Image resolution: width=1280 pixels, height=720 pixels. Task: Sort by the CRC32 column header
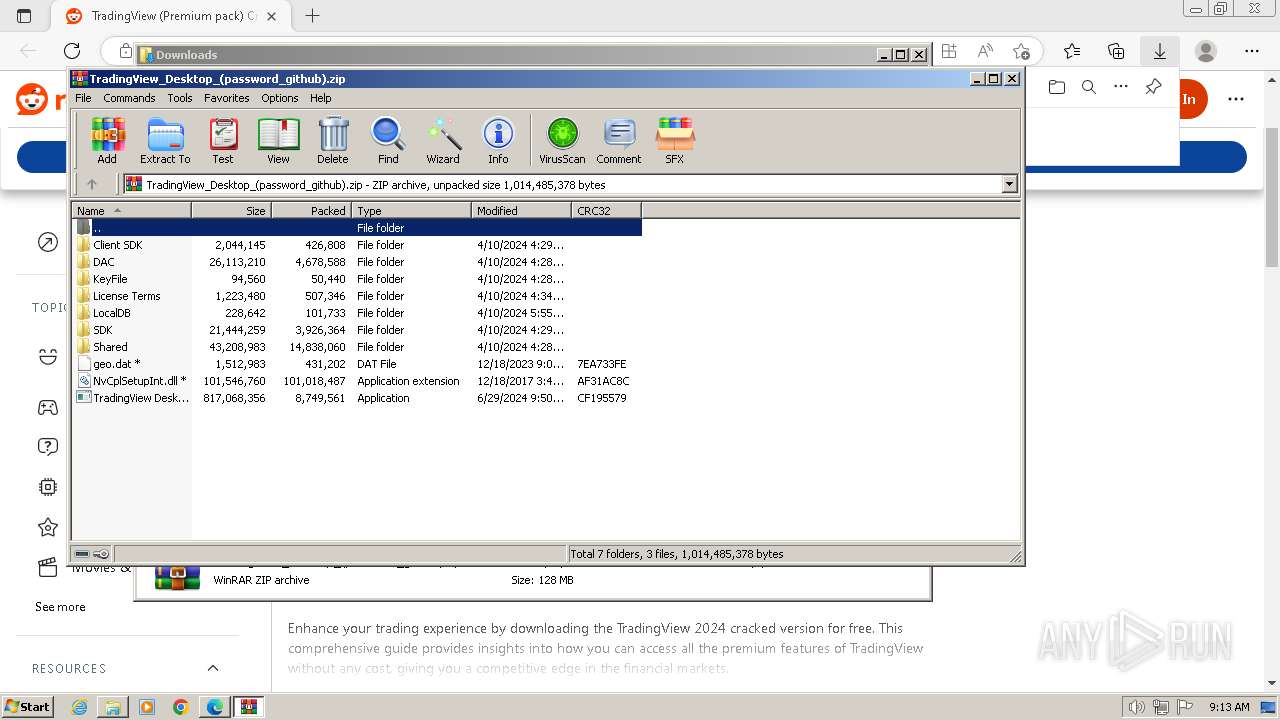pyautogui.click(x=607, y=210)
